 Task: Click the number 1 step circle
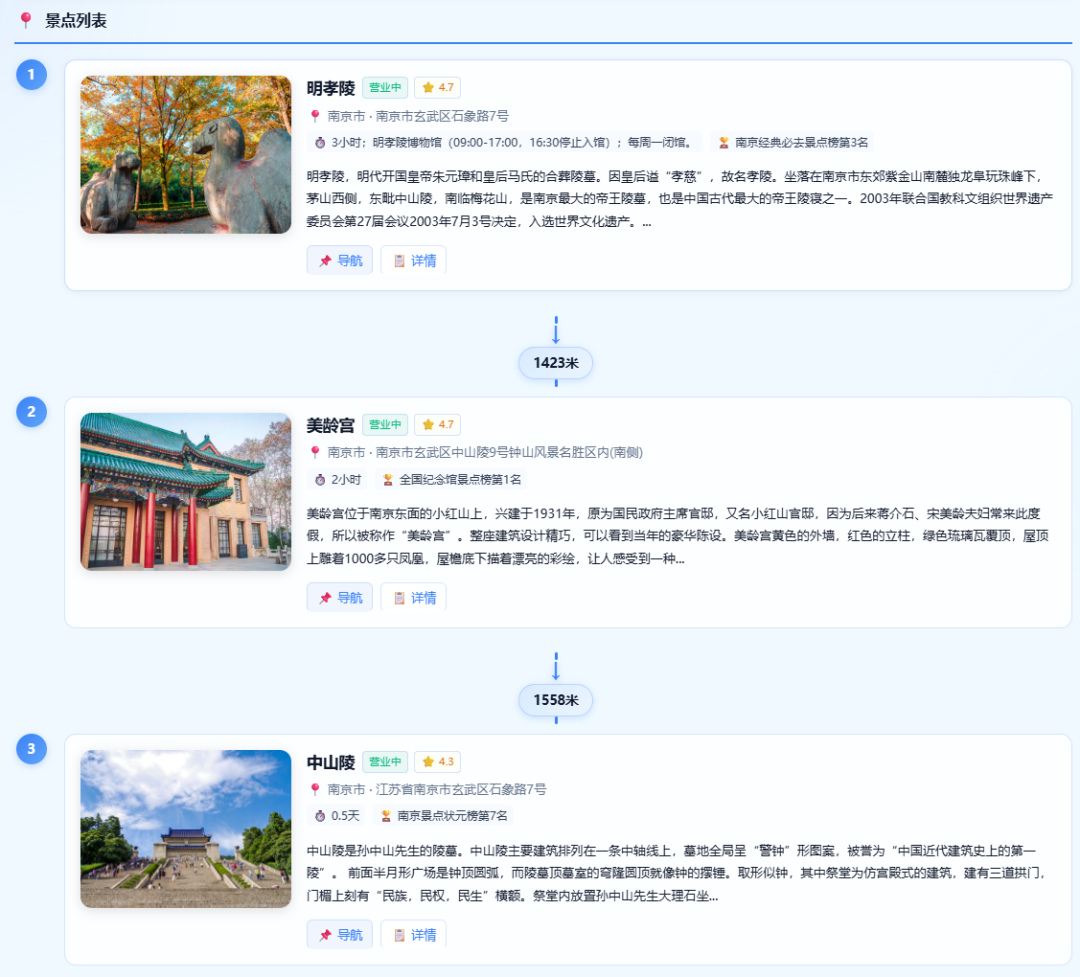tap(31, 74)
